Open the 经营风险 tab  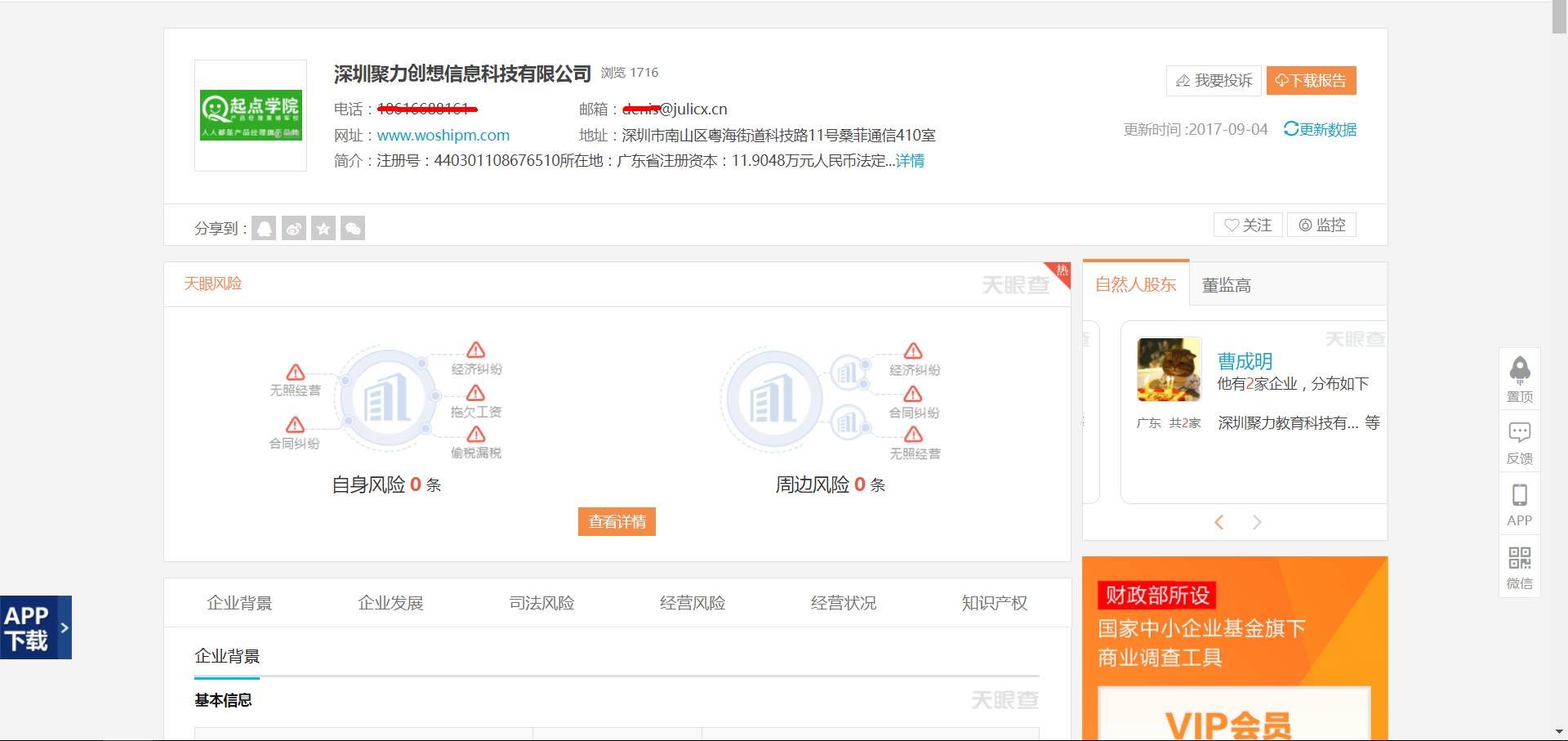coord(693,603)
